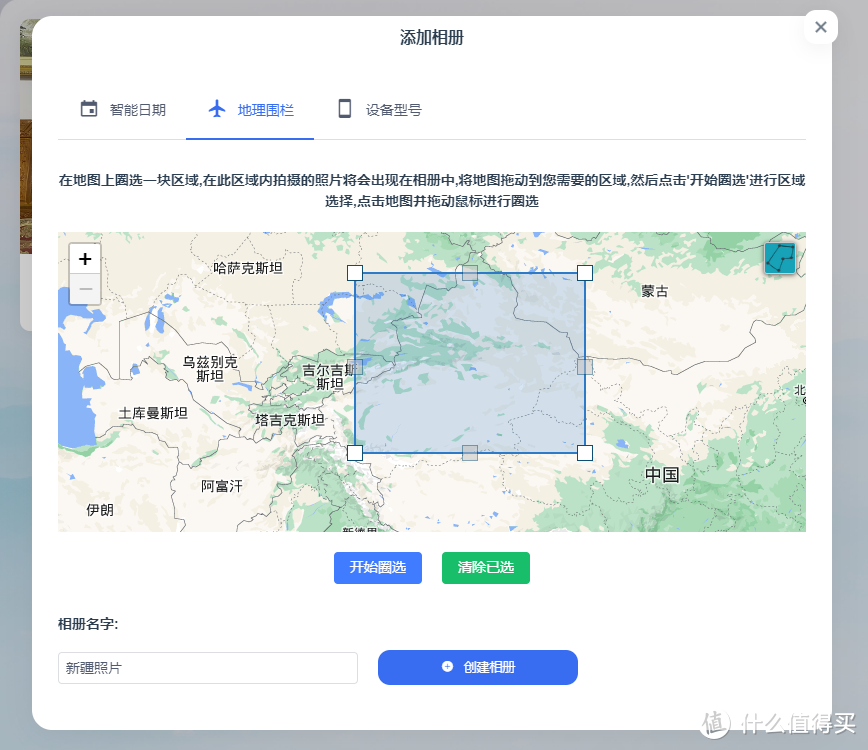Focus the 相册名字 input field

[208, 668]
